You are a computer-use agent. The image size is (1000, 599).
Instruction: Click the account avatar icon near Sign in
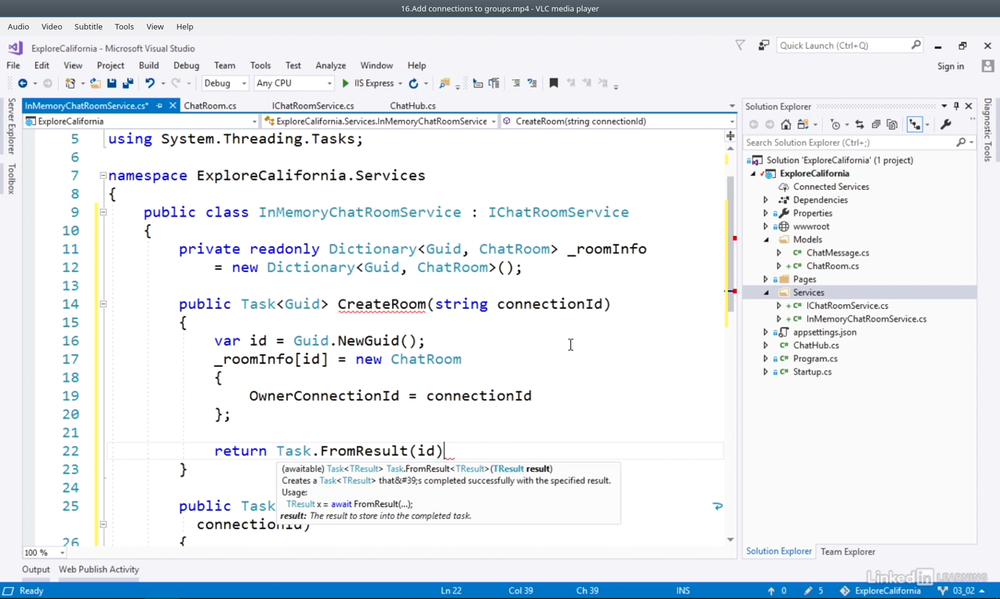pyautogui.click(x=988, y=66)
